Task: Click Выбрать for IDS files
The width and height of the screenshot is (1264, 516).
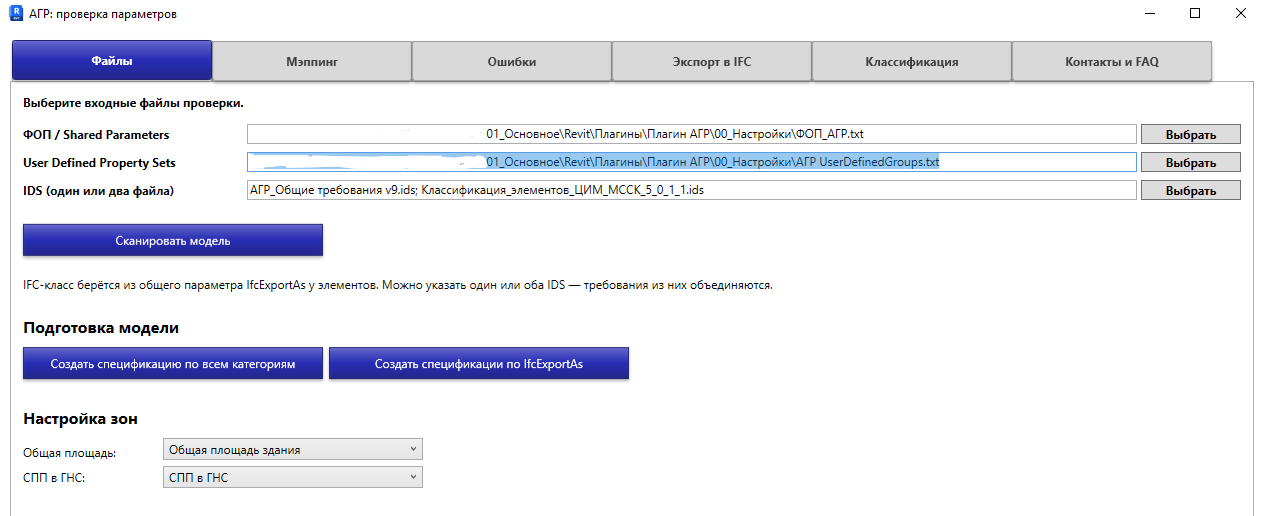Action: 1191,190
